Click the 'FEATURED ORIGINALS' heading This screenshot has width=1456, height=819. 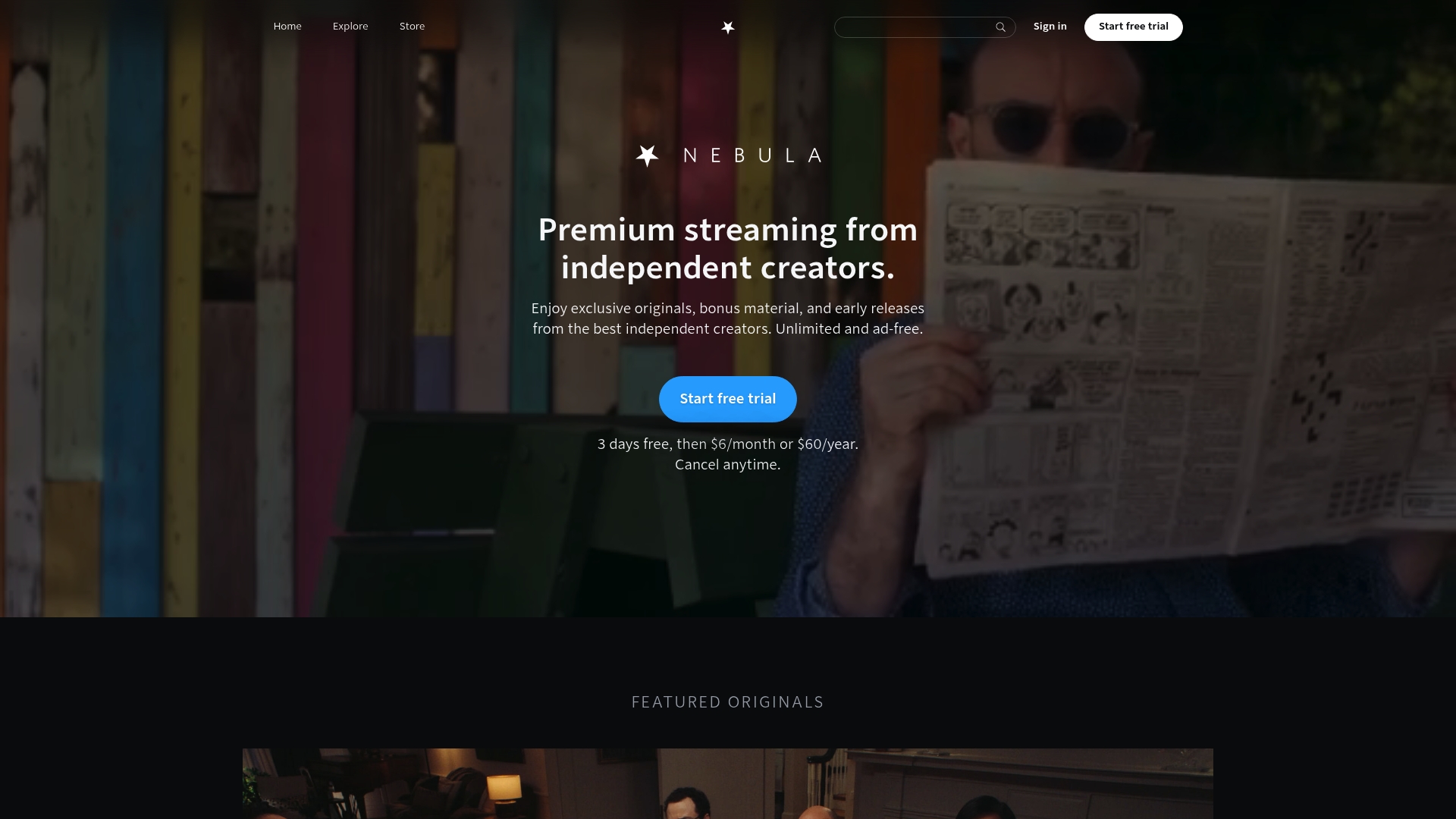(728, 702)
